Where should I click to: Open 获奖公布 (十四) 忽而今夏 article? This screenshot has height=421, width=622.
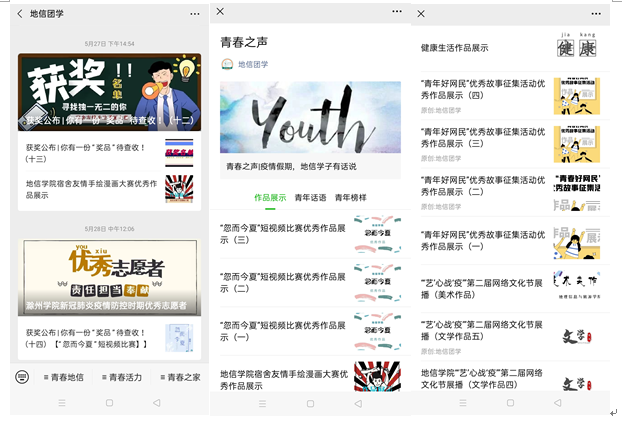tap(109, 338)
